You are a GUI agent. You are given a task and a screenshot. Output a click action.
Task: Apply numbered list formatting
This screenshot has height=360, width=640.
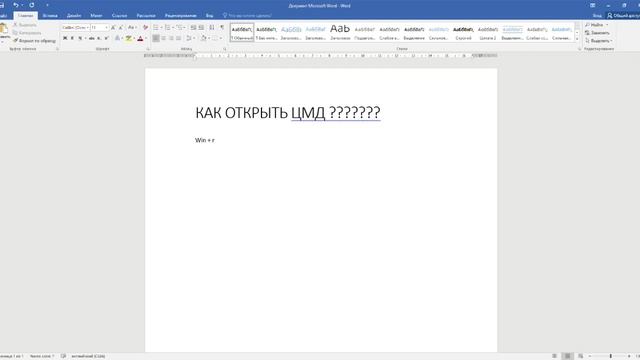pyautogui.click(x=167, y=27)
